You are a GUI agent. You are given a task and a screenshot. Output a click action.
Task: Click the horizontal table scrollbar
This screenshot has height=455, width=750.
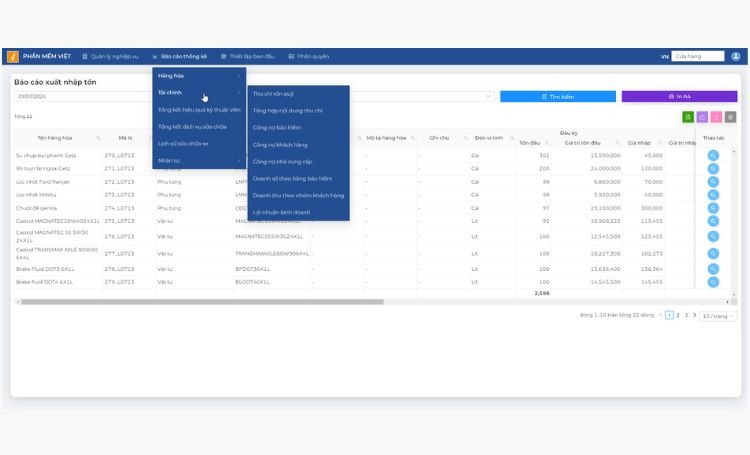tap(202, 302)
